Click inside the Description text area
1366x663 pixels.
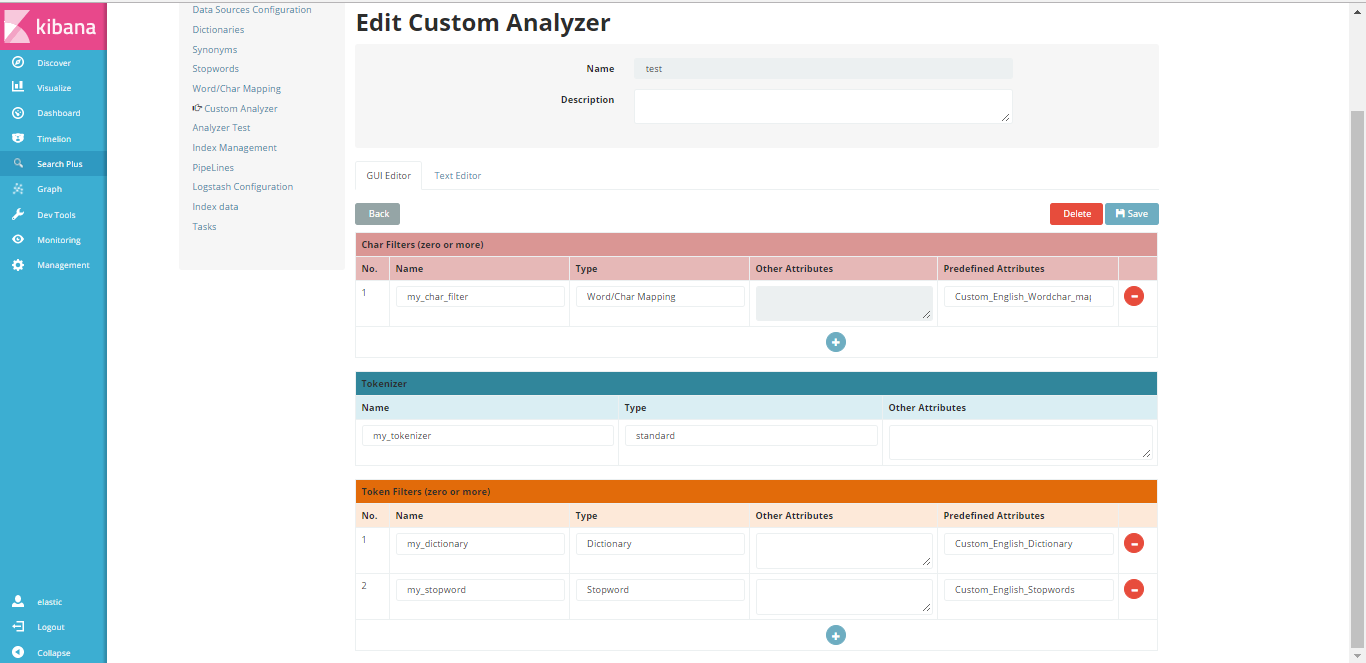(822, 105)
